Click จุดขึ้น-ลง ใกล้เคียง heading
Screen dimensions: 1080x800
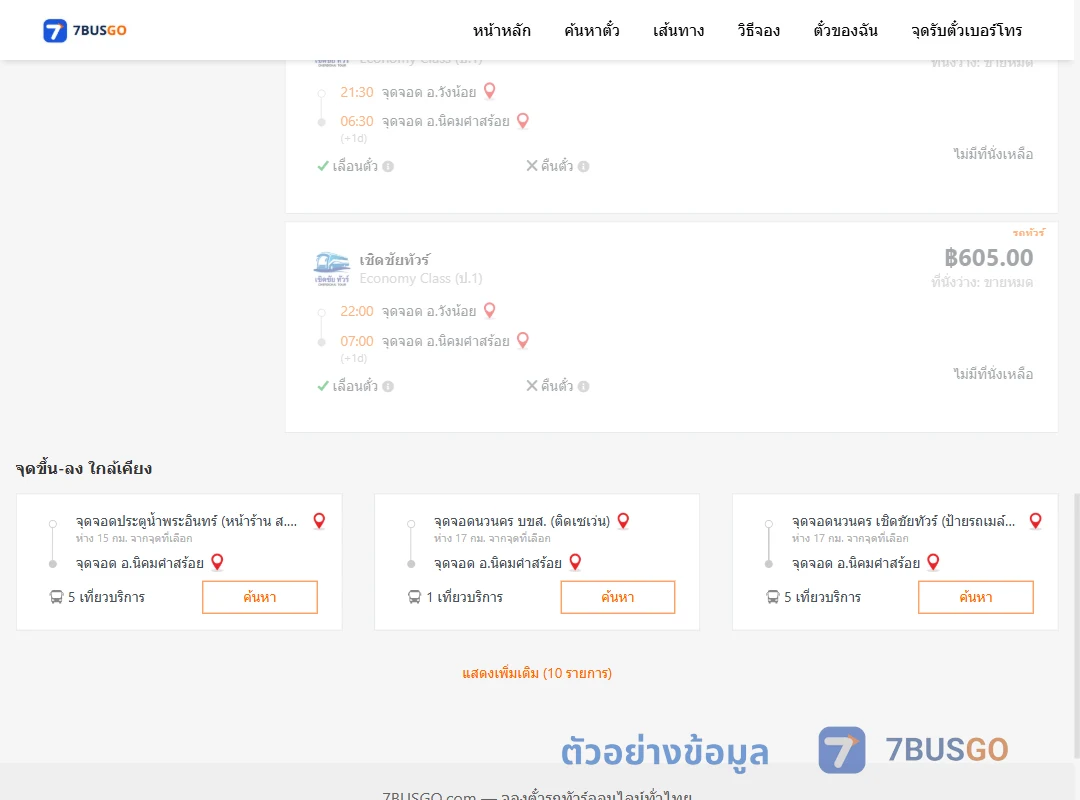pos(84,469)
